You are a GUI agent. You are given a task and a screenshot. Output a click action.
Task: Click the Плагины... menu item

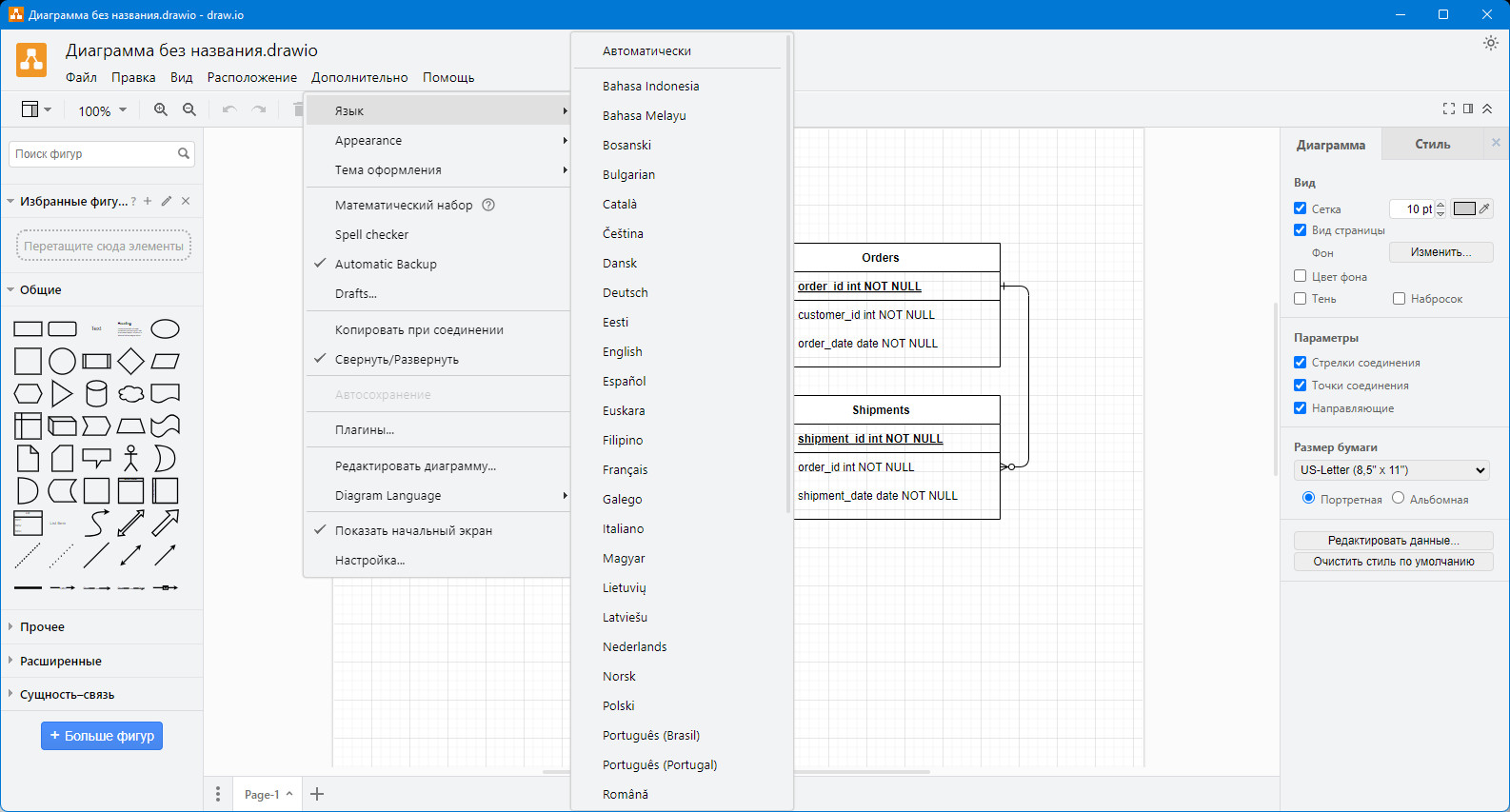point(438,429)
